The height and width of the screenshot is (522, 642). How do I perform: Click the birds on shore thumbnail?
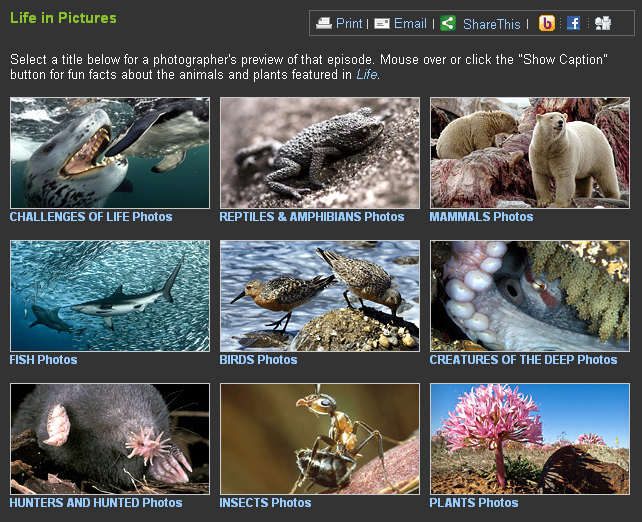[320, 296]
